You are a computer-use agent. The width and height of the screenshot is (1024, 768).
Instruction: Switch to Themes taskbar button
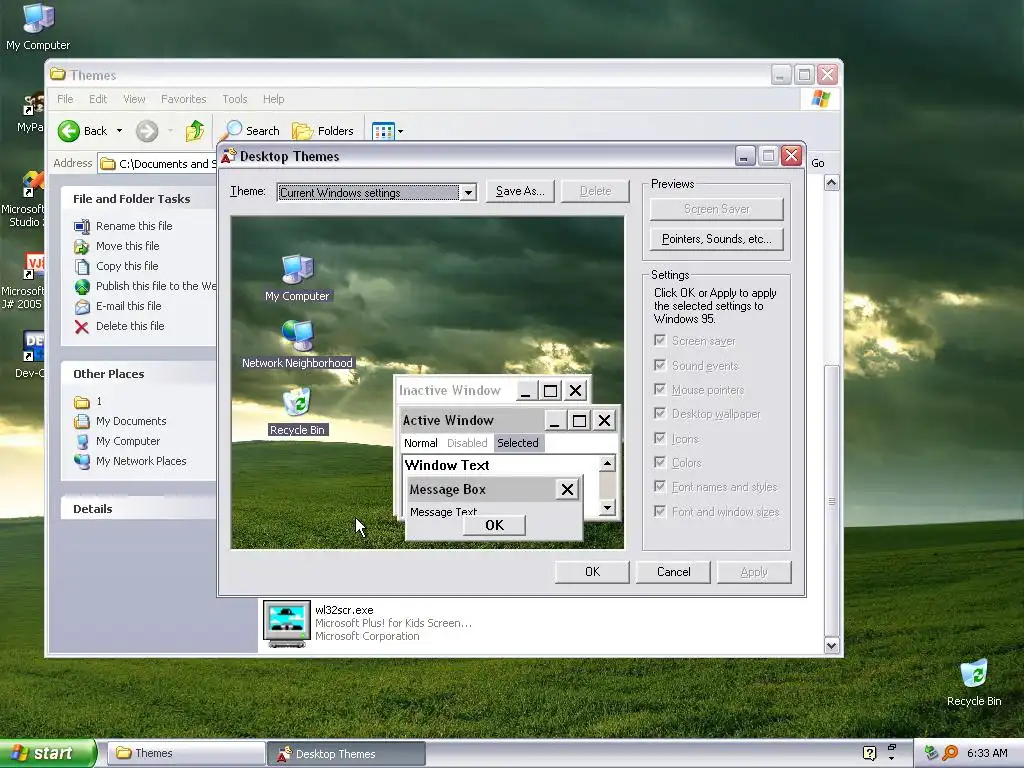point(185,754)
